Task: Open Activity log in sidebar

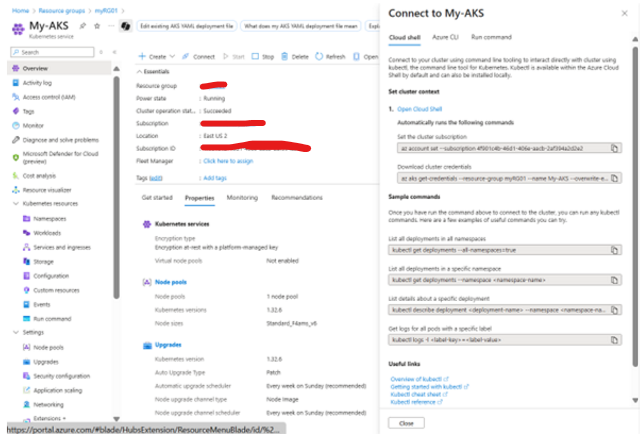Action: click(x=37, y=83)
